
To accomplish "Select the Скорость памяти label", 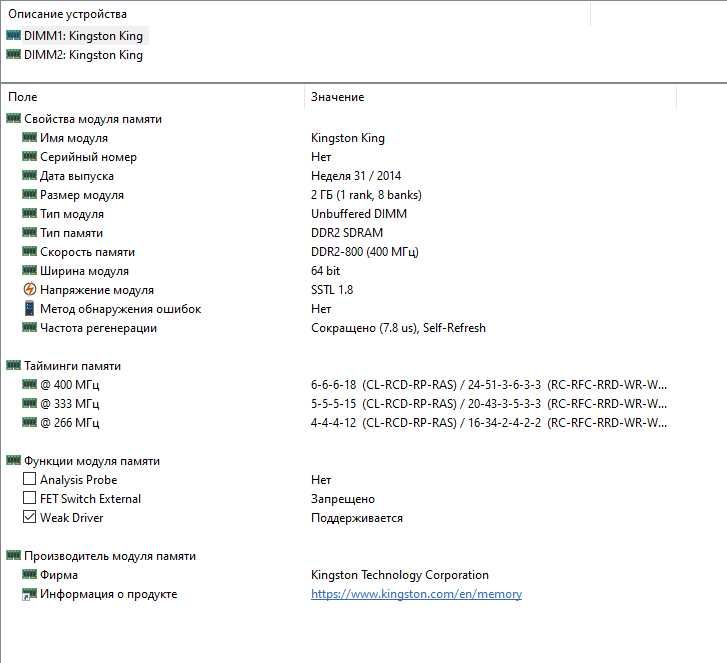I will click(x=87, y=252).
